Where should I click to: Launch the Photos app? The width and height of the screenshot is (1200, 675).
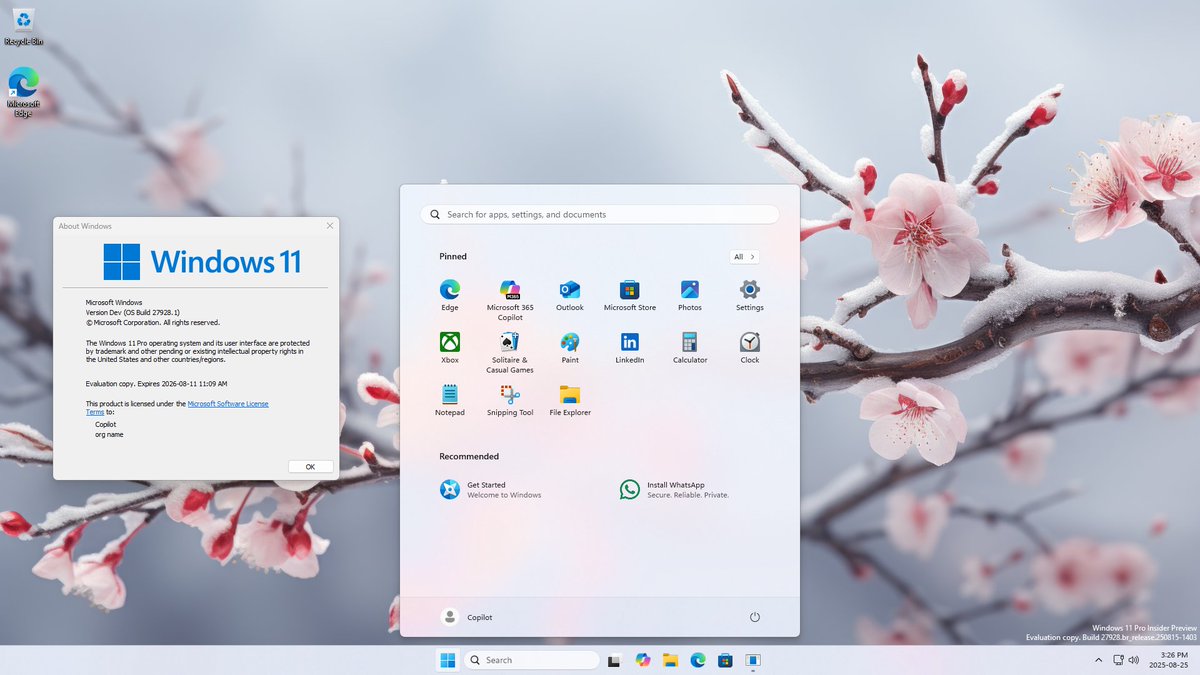[x=690, y=295]
